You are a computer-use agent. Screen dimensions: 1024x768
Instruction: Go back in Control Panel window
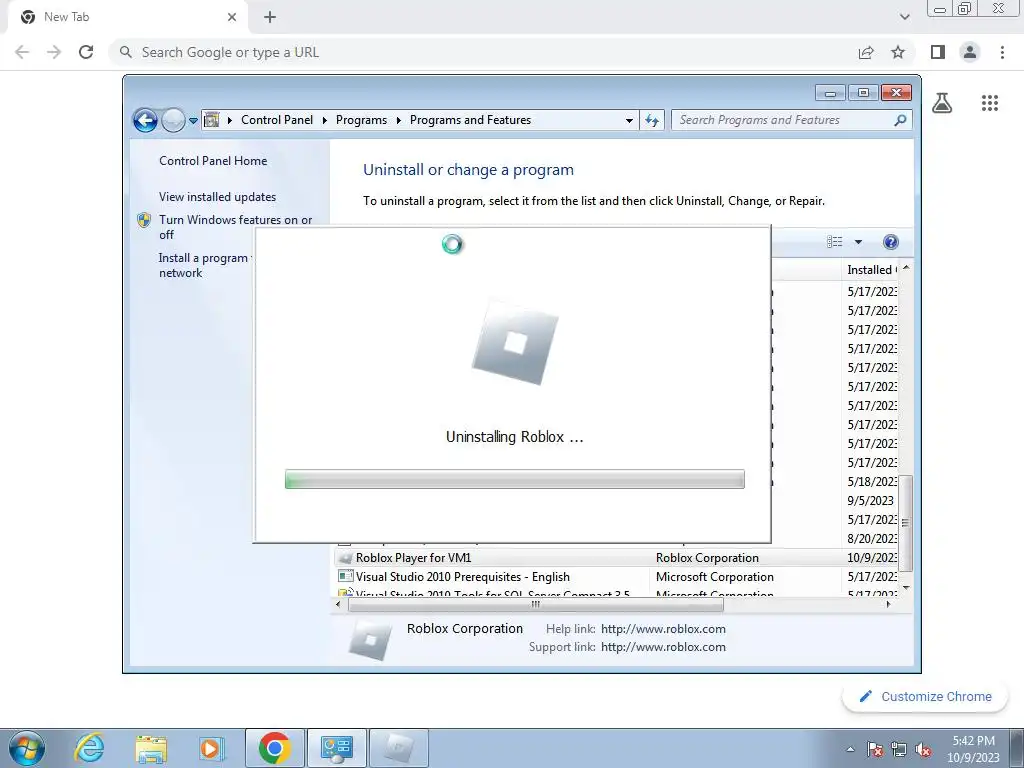click(x=145, y=120)
